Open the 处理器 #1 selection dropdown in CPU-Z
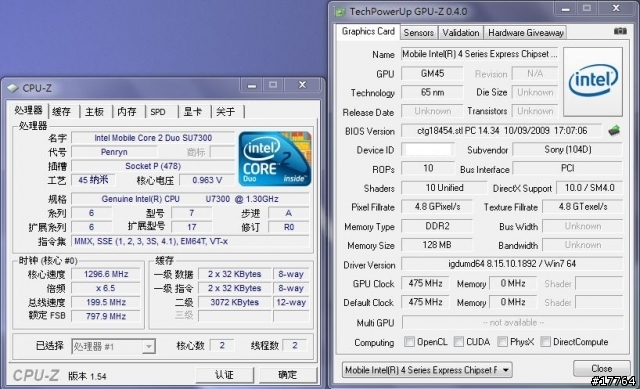This screenshot has width=640, height=389. click(x=113, y=347)
